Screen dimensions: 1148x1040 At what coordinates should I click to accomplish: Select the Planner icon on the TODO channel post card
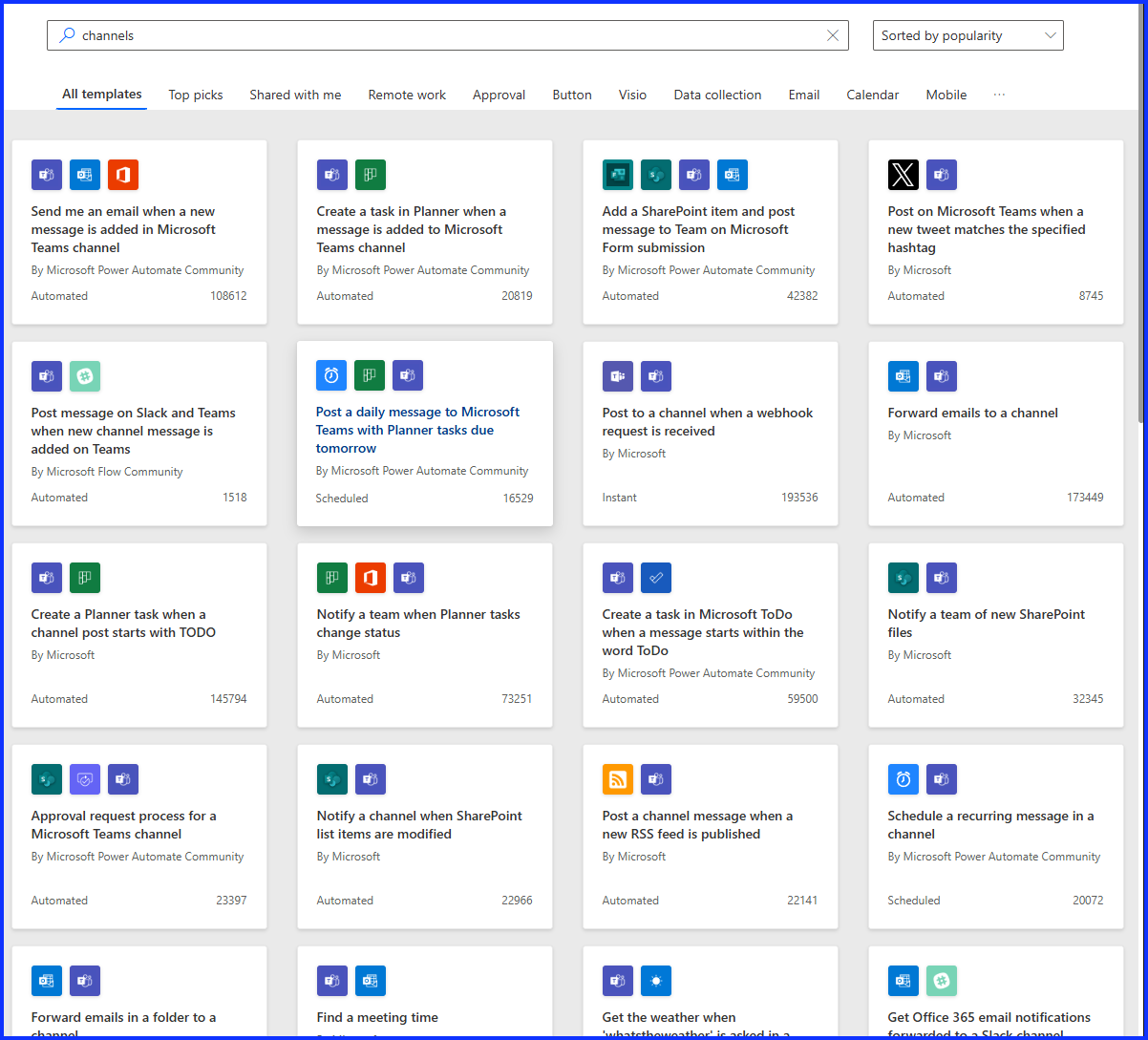pos(85,578)
